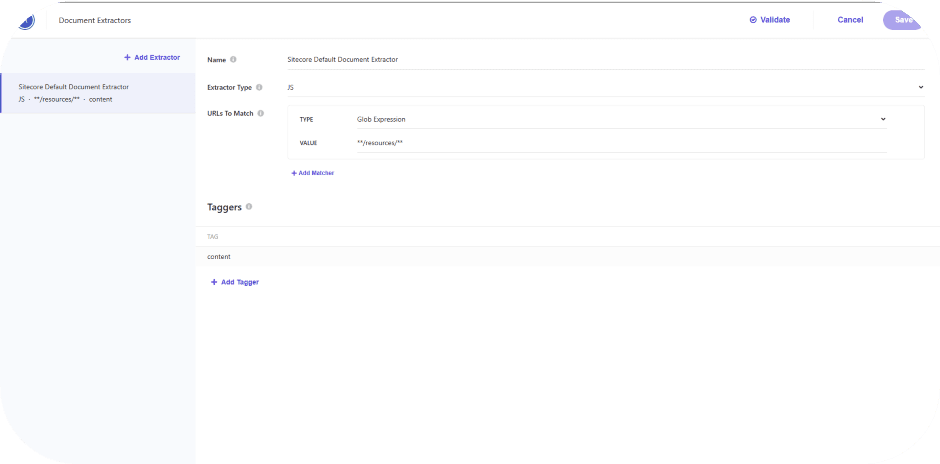The image size is (940, 464).
Task: Click the Taggers section heading
Action: (223, 207)
